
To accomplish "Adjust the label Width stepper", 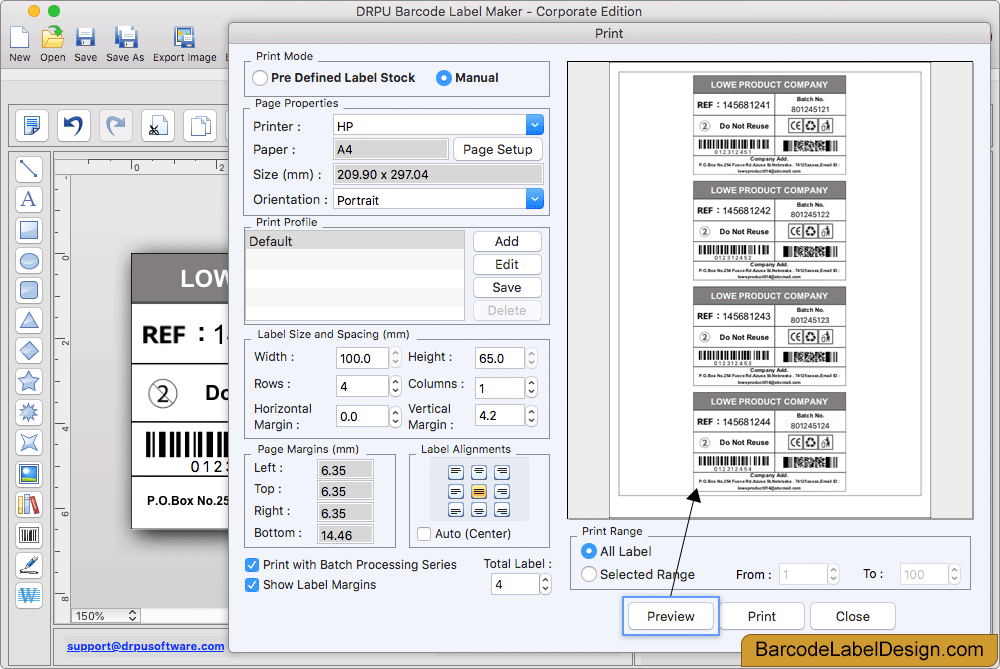I will 395,358.
